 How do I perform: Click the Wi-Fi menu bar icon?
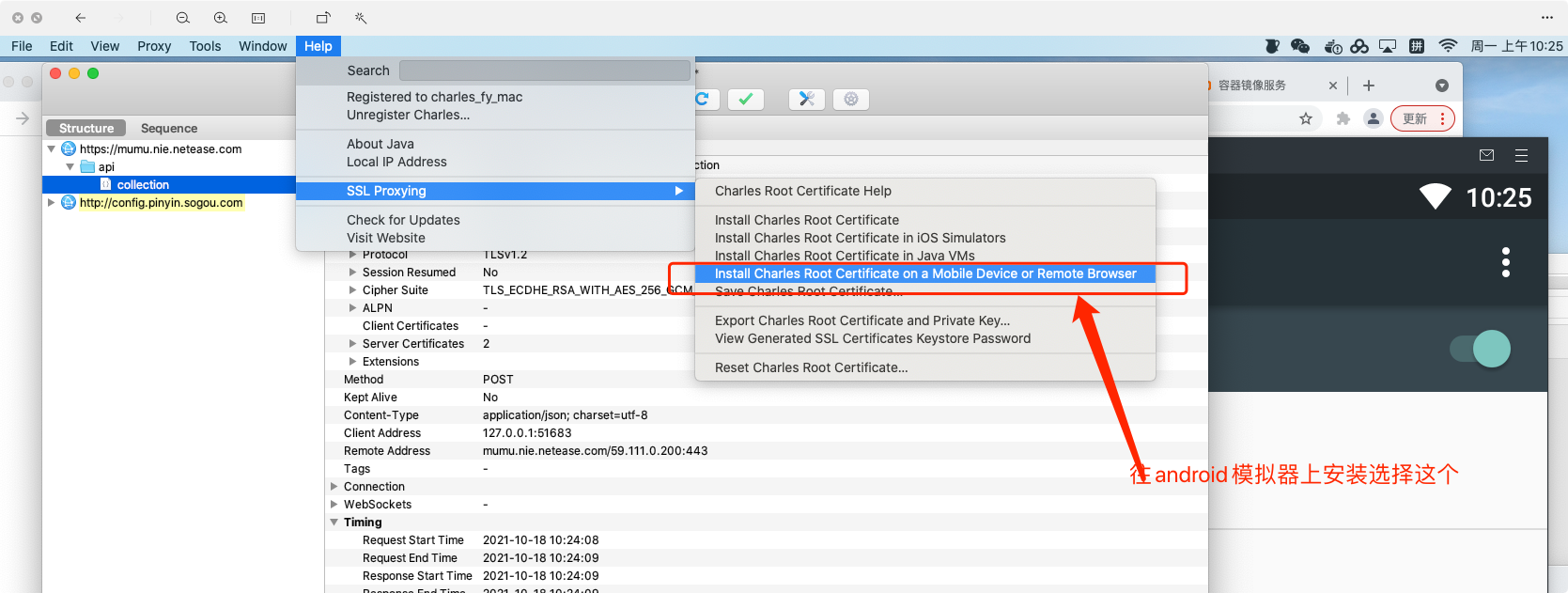coord(1448,46)
